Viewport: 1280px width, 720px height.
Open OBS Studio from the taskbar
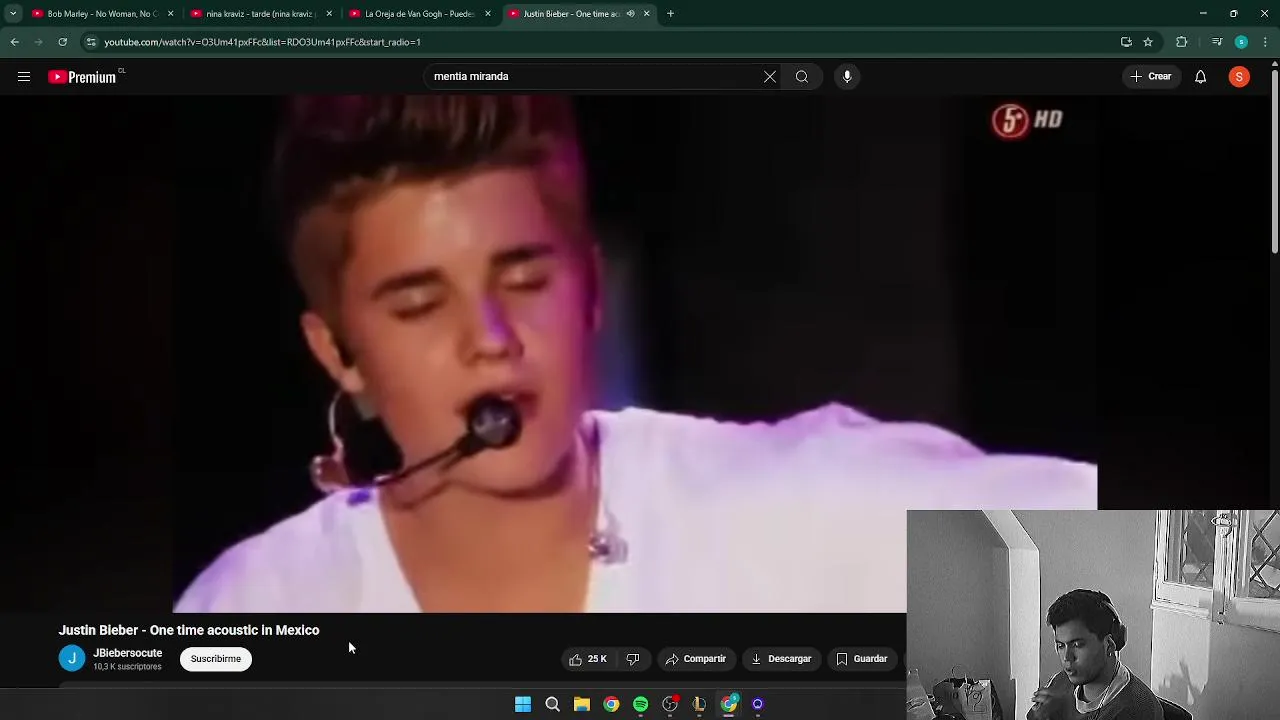(x=670, y=704)
